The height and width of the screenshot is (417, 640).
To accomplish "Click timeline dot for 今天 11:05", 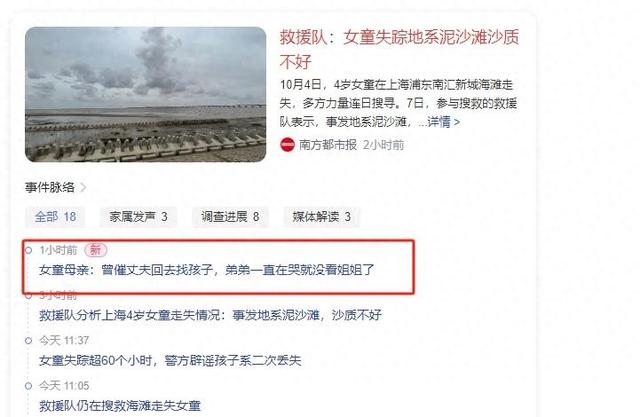I will click(x=28, y=386).
